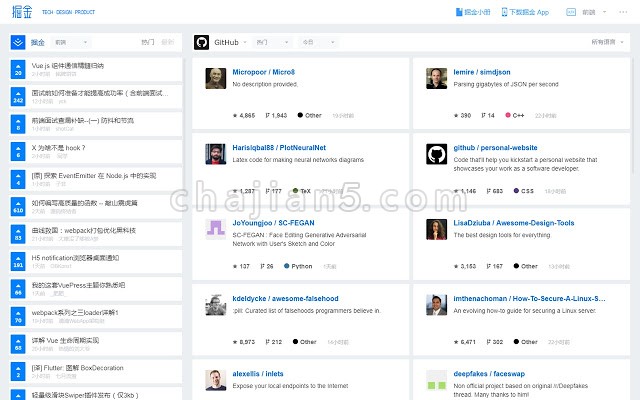
Task: Click the pink C++ language dot on simdjson
Action: [508, 115]
